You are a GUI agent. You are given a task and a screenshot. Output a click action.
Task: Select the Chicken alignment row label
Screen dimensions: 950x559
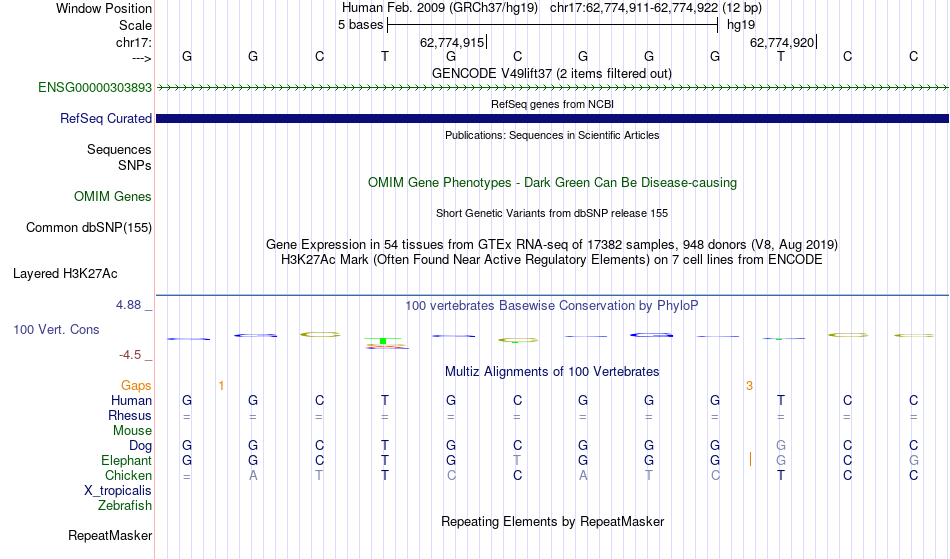[x=128, y=475]
